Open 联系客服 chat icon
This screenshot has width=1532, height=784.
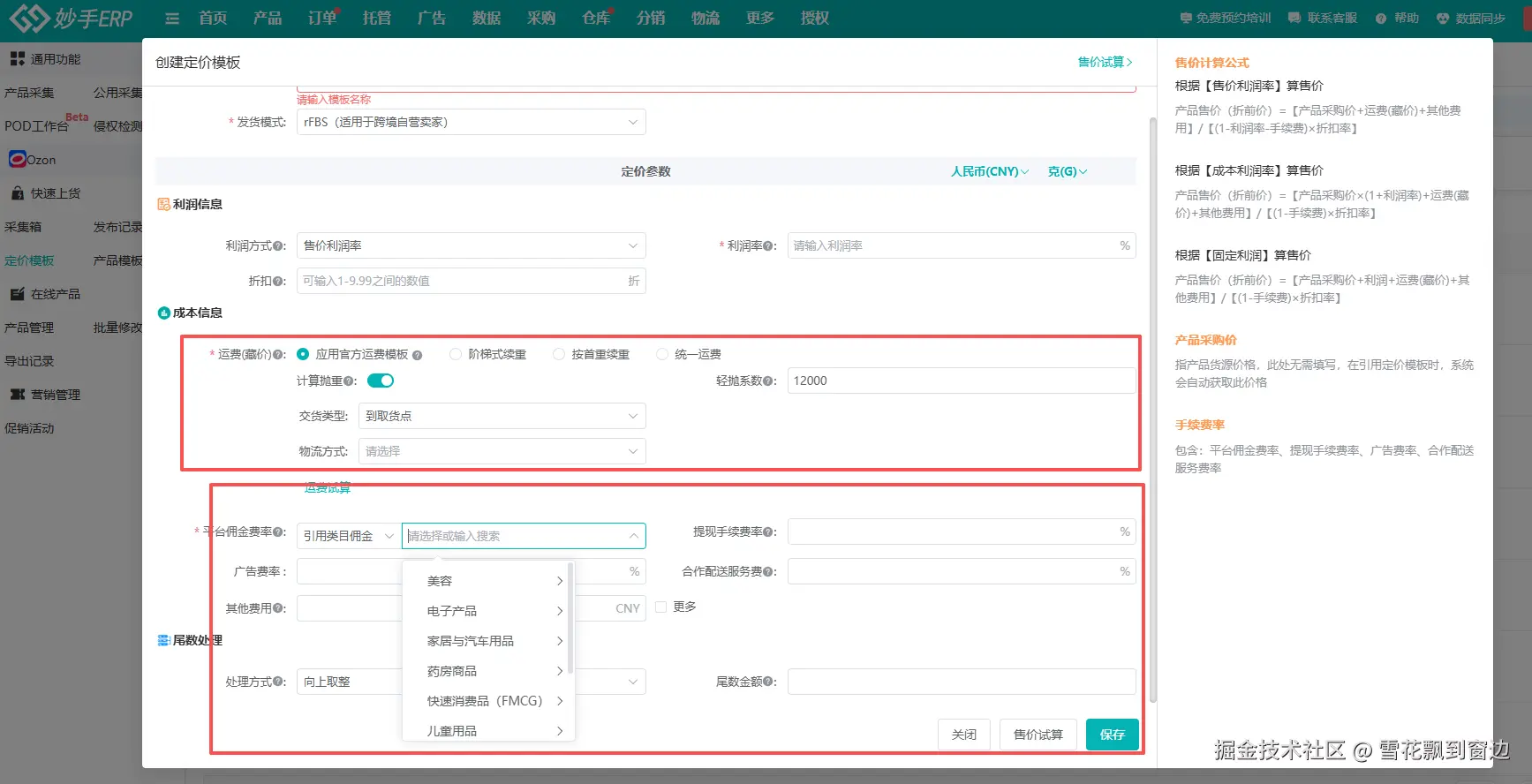coord(1294,18)
